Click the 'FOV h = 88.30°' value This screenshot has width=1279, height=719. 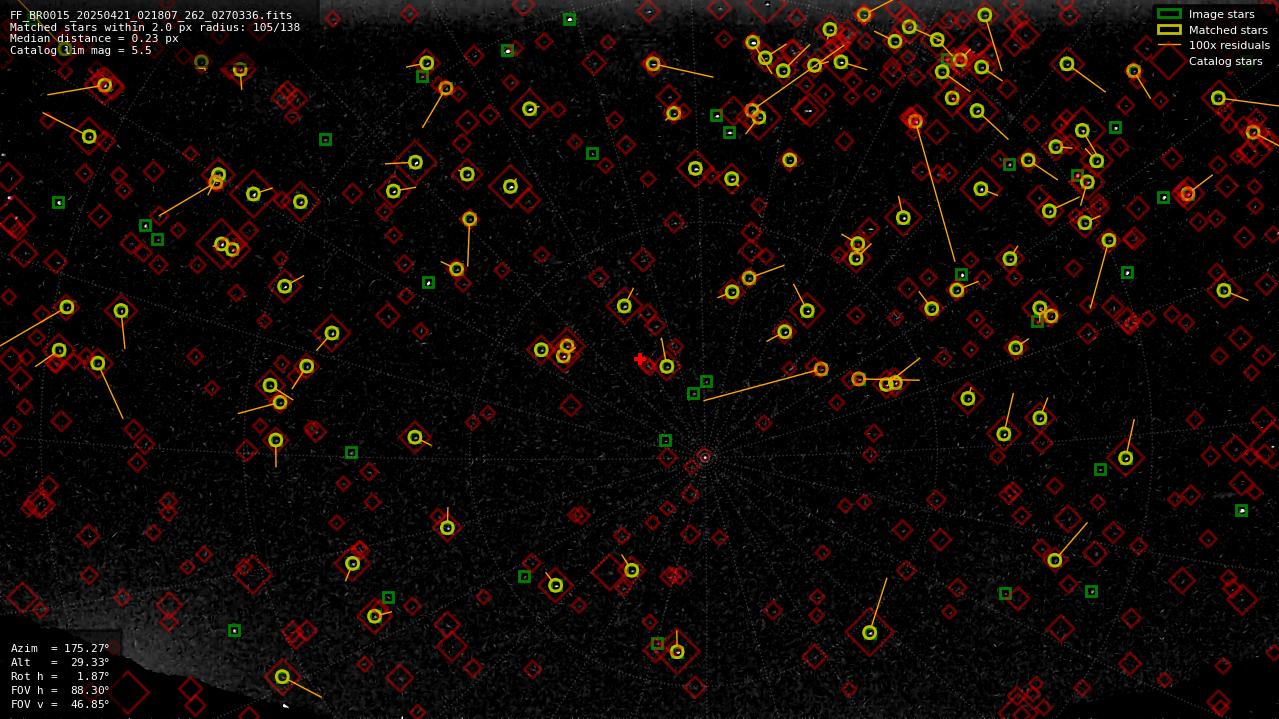click(x=60, y=691)
